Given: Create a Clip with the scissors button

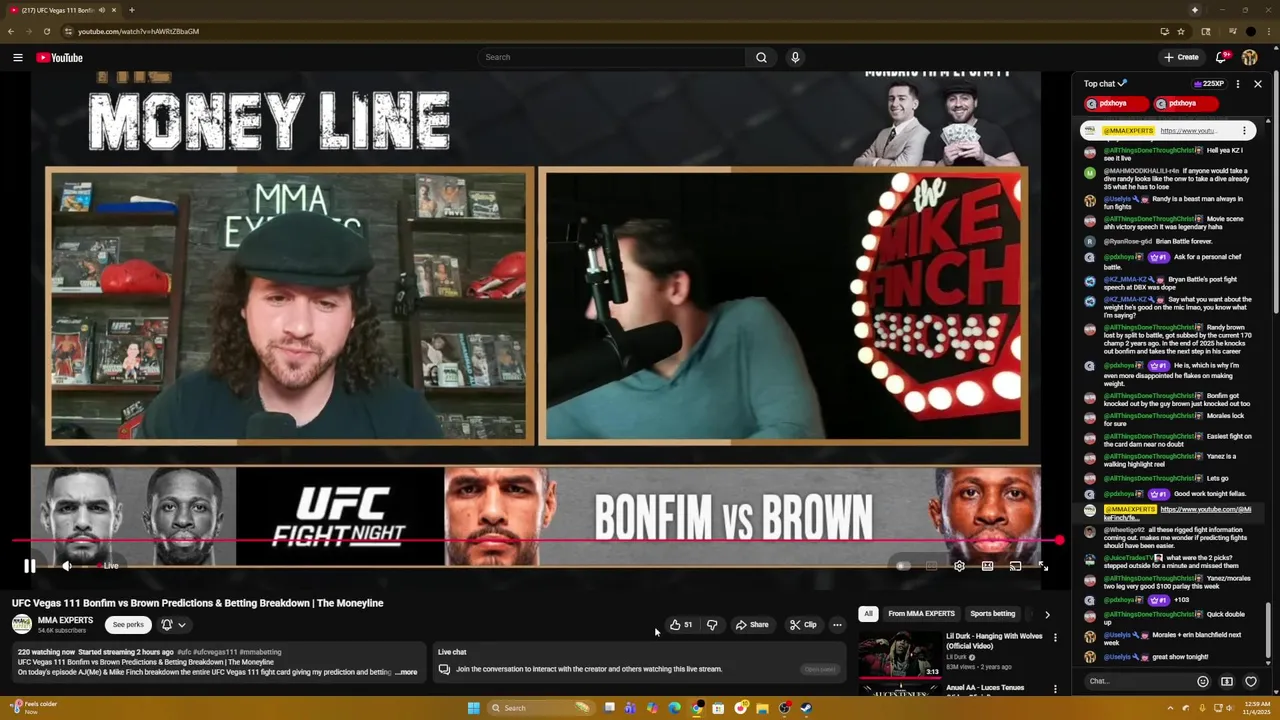Looking at the screenshot, I should click(803, 625).
